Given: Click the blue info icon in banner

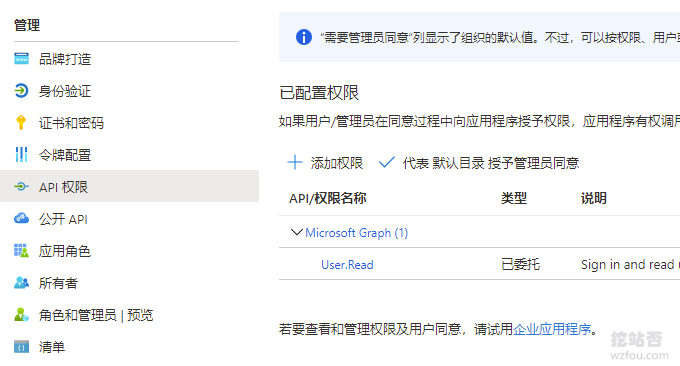Looking at the screenshot, I should [304, 37].
